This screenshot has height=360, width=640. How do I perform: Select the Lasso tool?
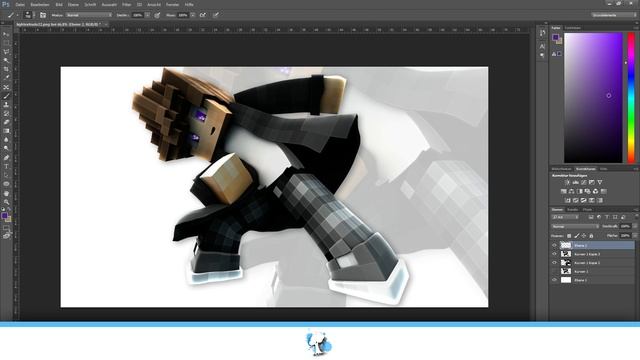(x=6, y=52)
